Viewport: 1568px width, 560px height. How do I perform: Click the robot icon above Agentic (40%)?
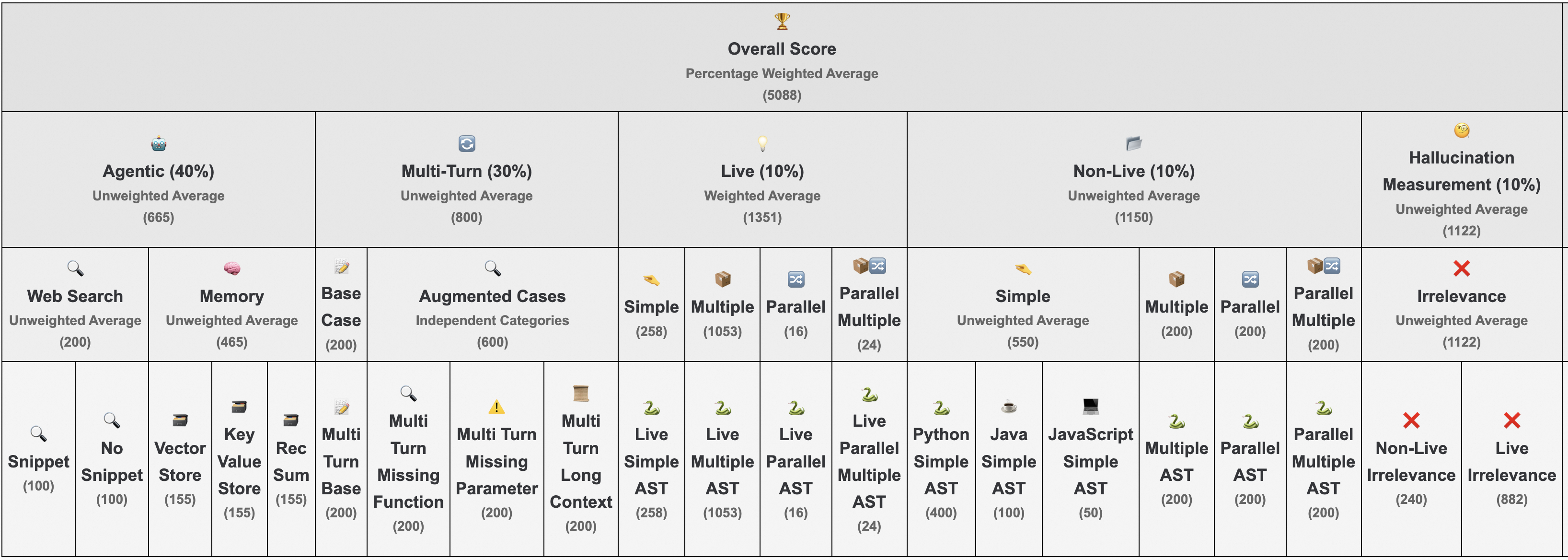click(158, 144)
